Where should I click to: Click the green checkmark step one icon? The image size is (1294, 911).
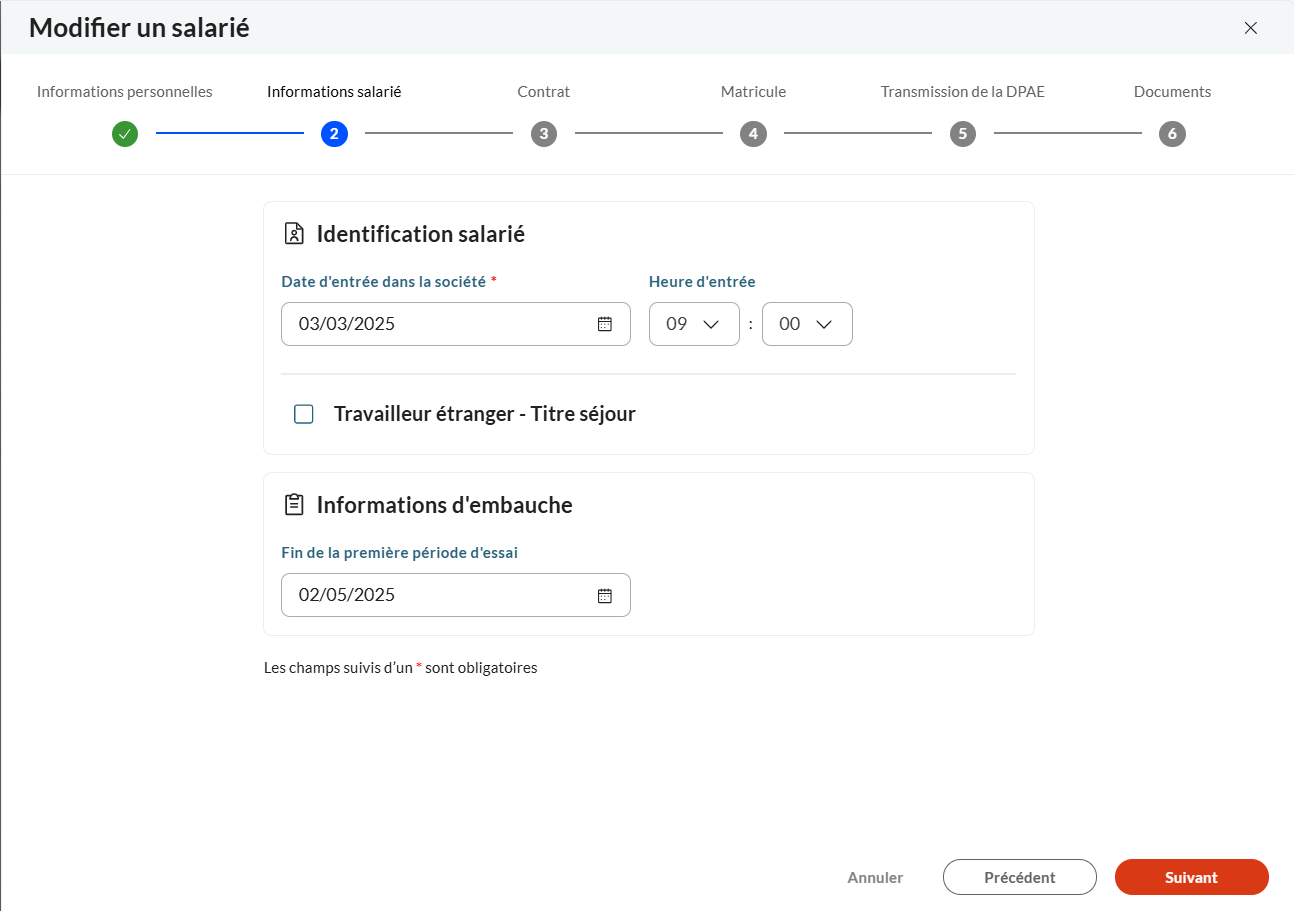pos(125,134)
